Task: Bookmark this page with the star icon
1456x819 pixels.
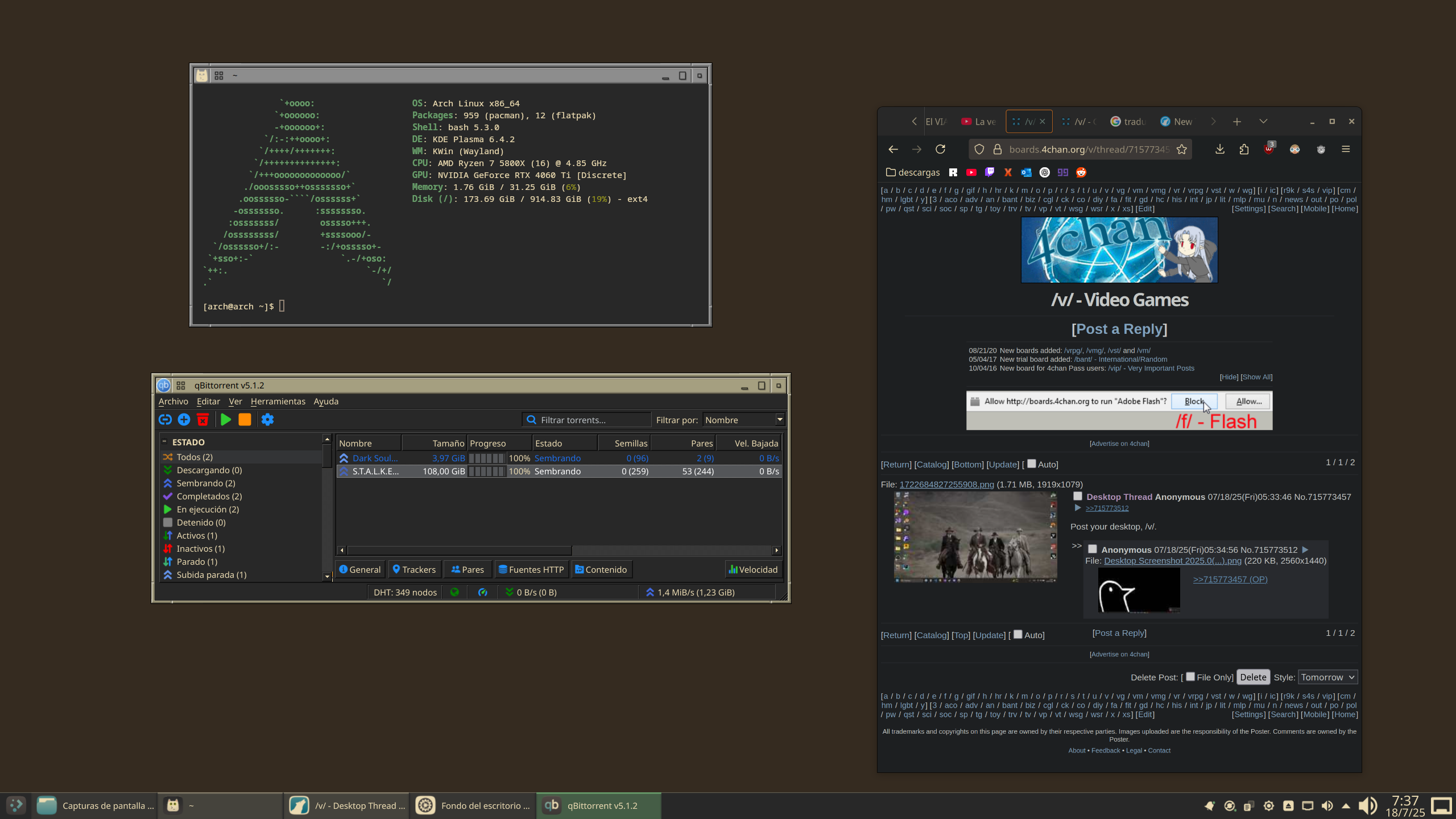Action: click(x=1182, y=150)
